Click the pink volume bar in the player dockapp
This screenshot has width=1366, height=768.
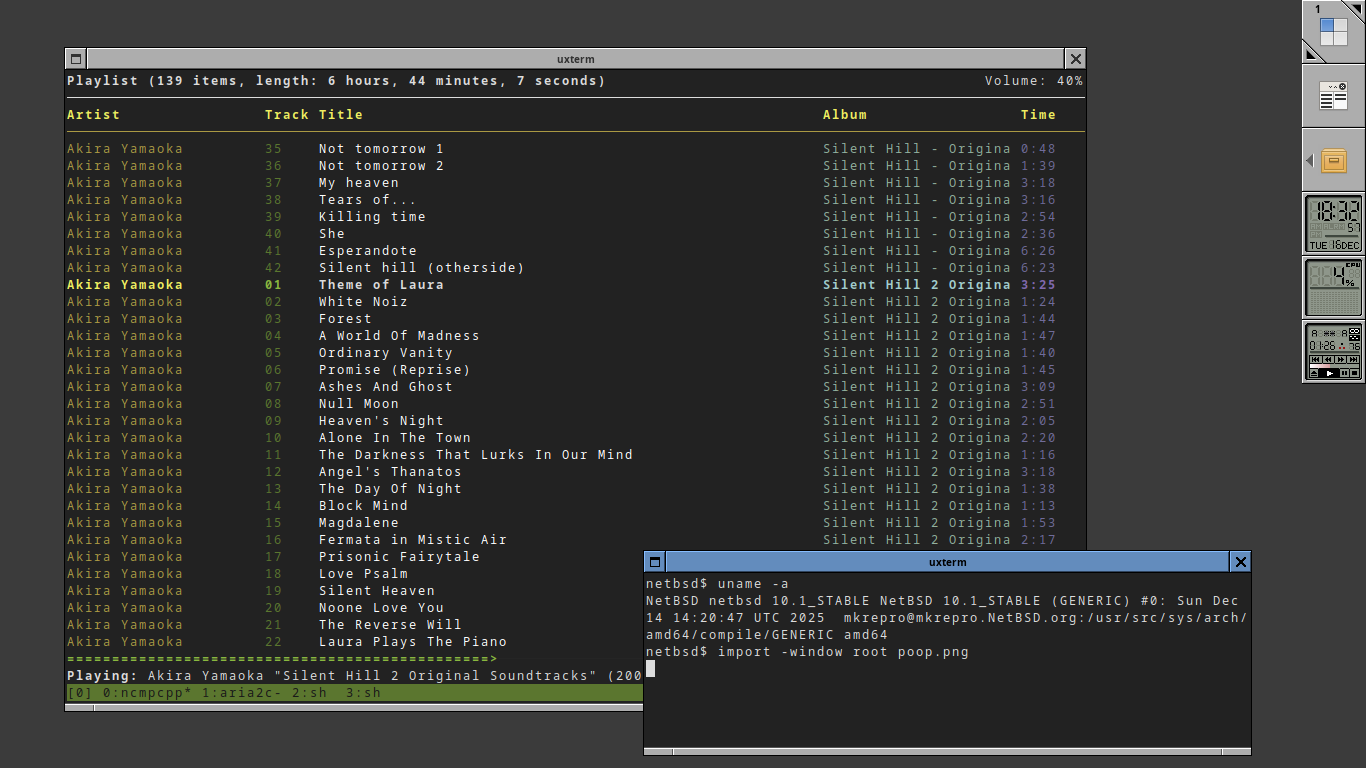1334,366
